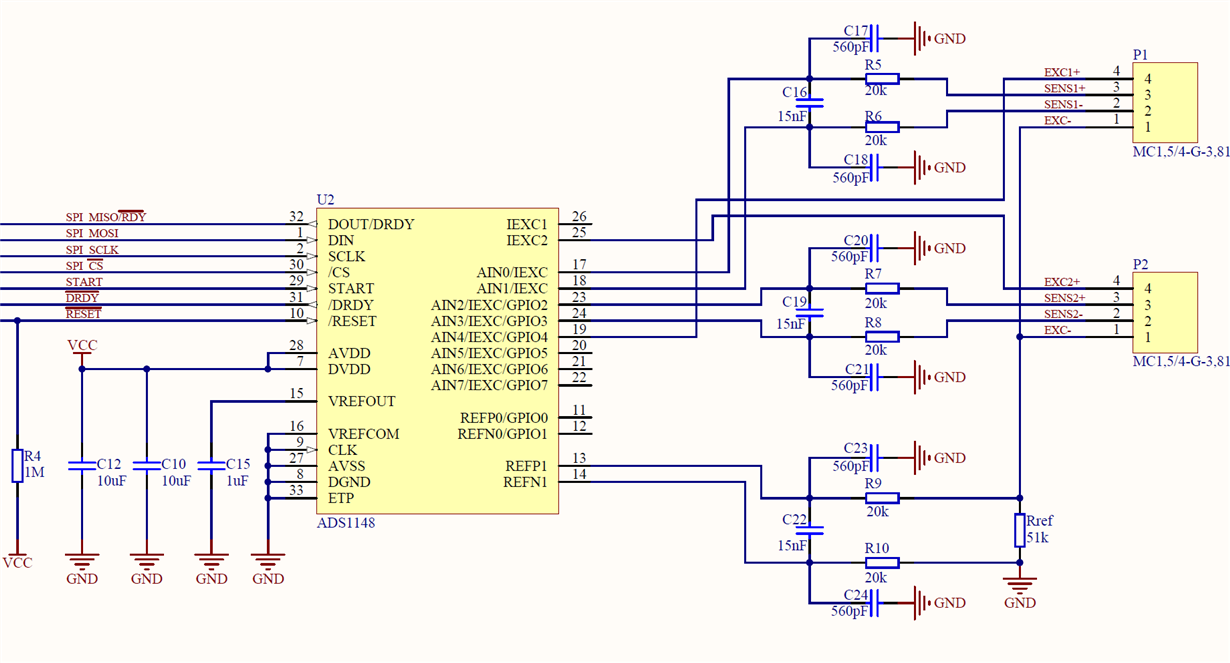
Task: Select capacitor C15 1uF symbol
Action: click(x=212, y=466)
